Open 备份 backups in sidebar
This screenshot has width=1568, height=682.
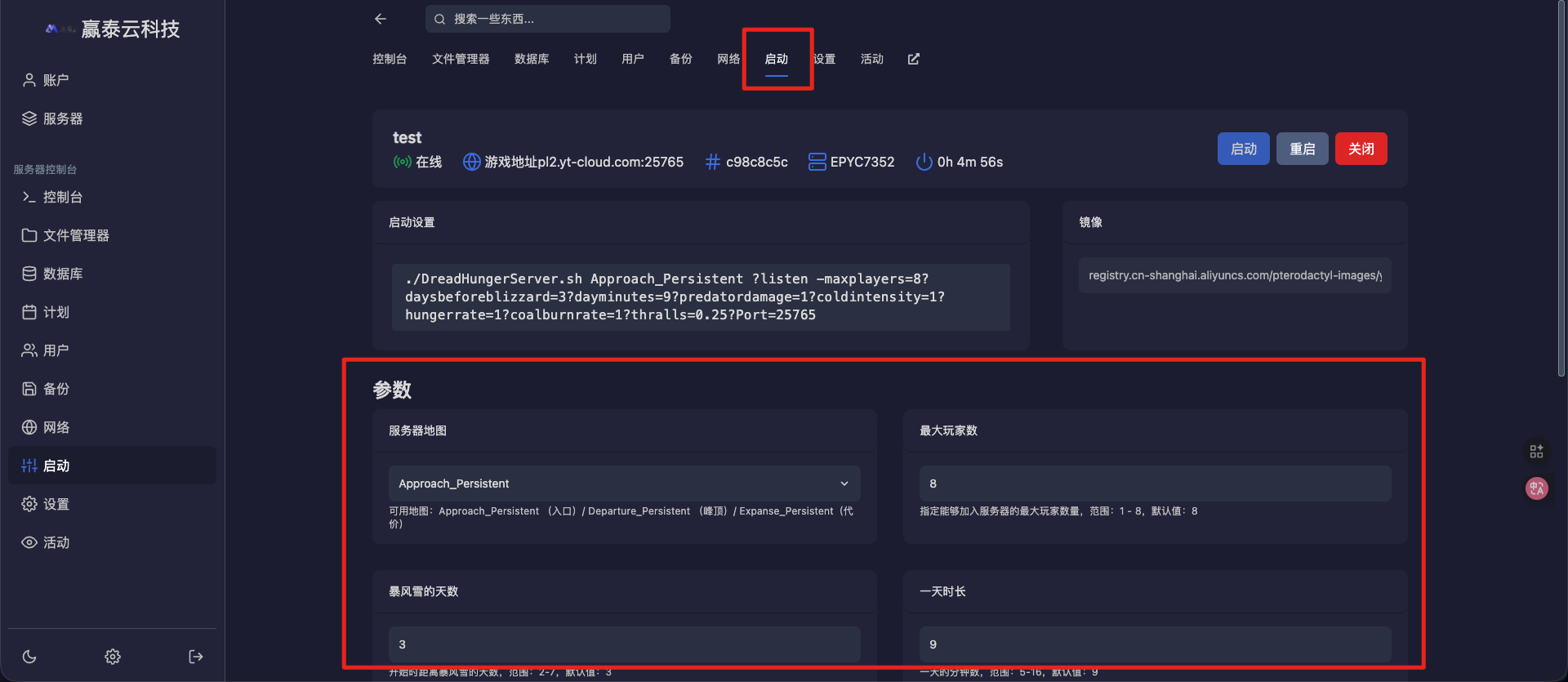point(56,389)
